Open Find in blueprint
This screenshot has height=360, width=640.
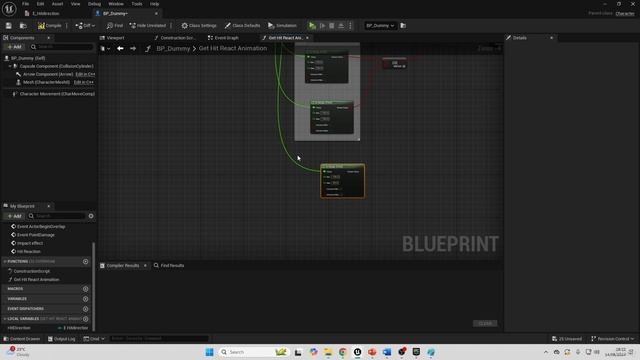click(x=115, y=26)
